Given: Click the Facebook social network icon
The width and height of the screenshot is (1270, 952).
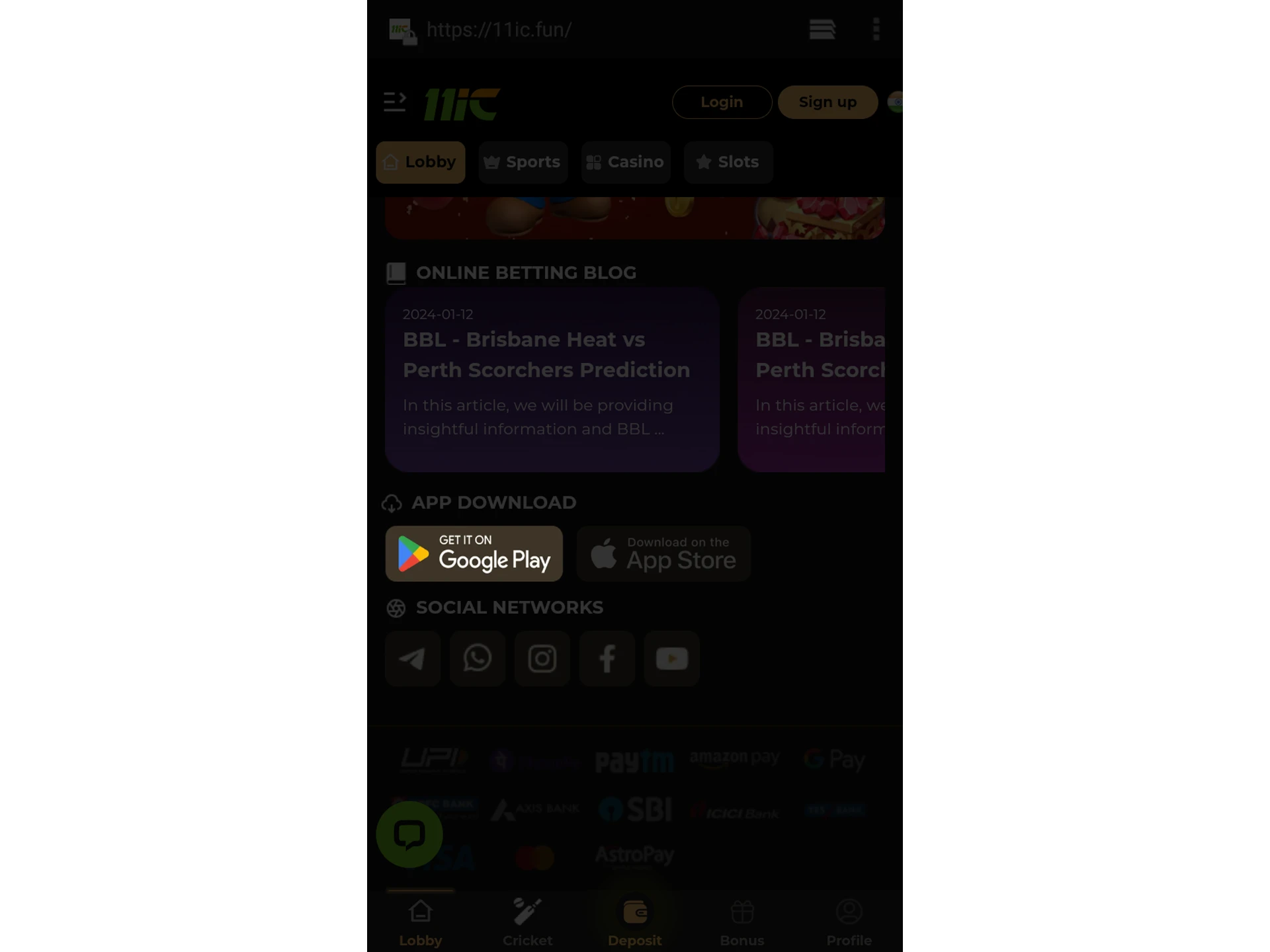Looking at the screenshot, I should click(x=607, y=658).
